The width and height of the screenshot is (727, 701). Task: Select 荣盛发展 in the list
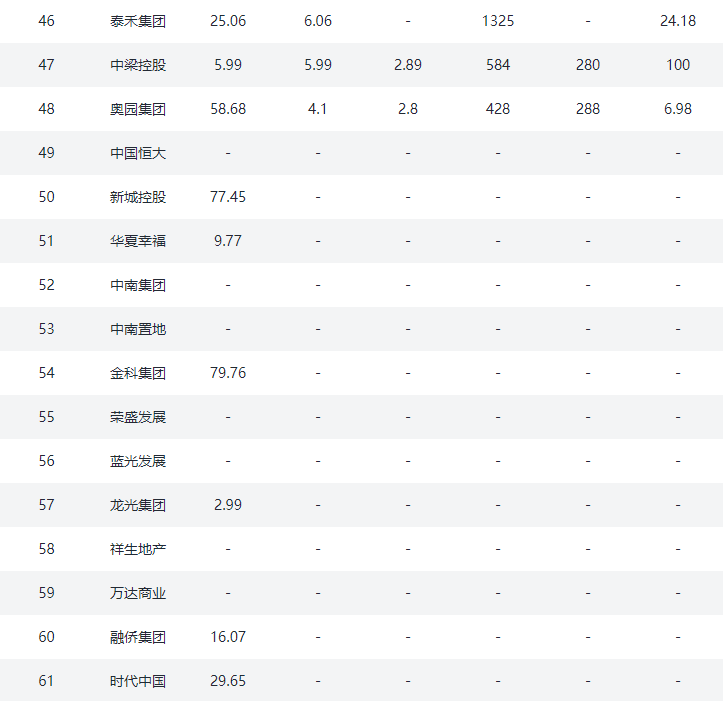pyautogui.click(x=138, y=417)
